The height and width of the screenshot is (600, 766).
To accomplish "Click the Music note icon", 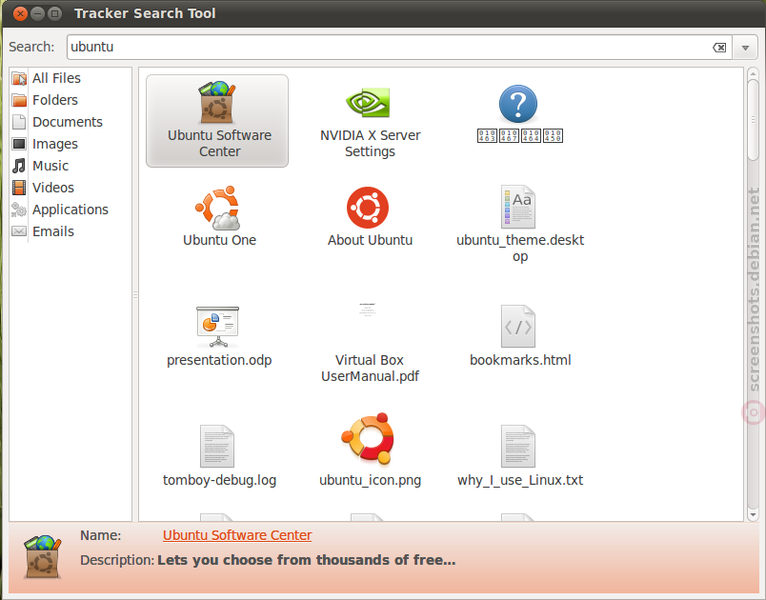I will click(x=19, y=166).
